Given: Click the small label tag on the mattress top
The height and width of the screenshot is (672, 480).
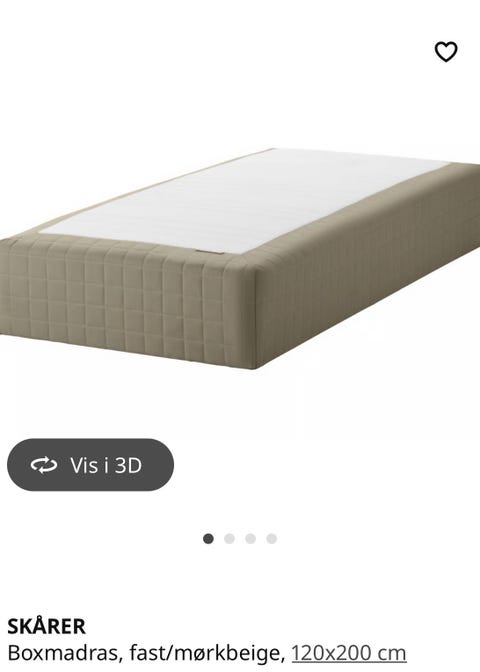Looking at the screenshot, I should [x=209, y=252].
